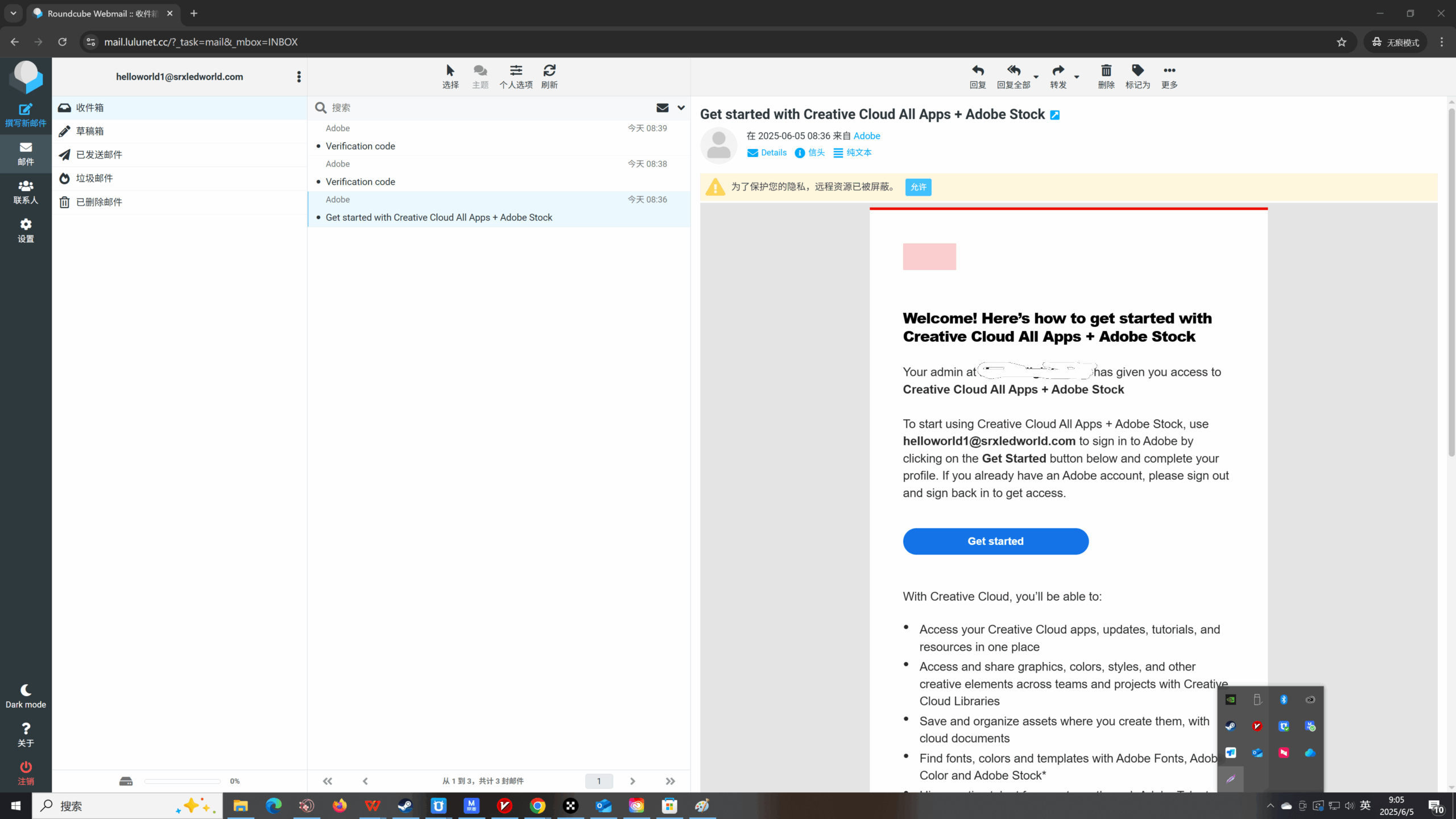The height and width of the screenshot is (819, 1456).
Task: Open the Mail (邮件) section in sidebar
Action: [26, 154]
